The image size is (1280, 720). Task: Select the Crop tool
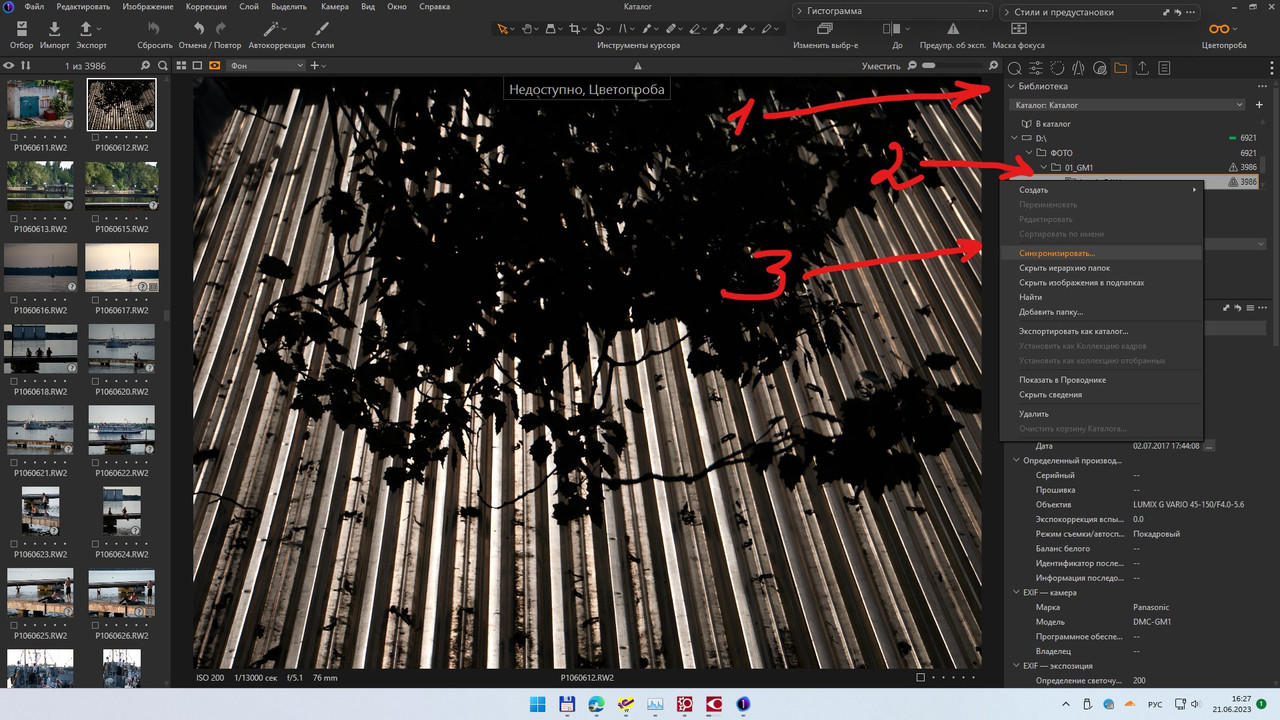click(575, 29)
